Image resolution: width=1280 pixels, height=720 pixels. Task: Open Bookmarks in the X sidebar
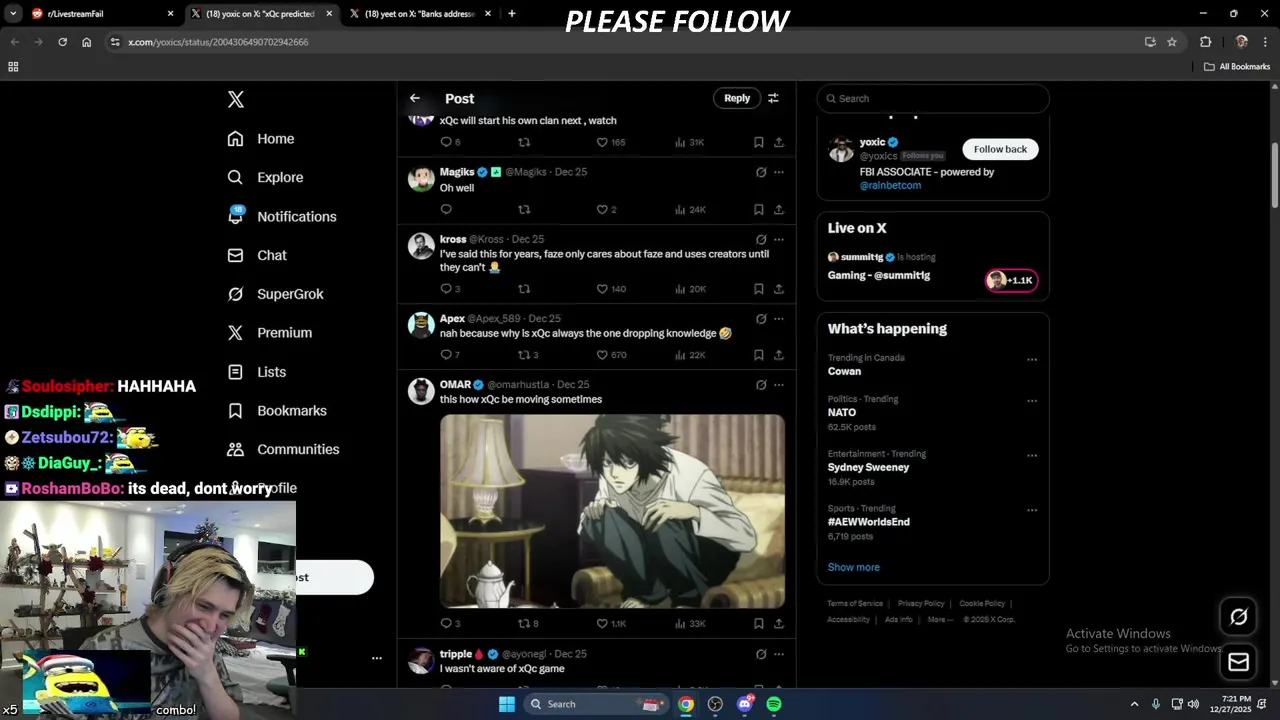(277, 411)
